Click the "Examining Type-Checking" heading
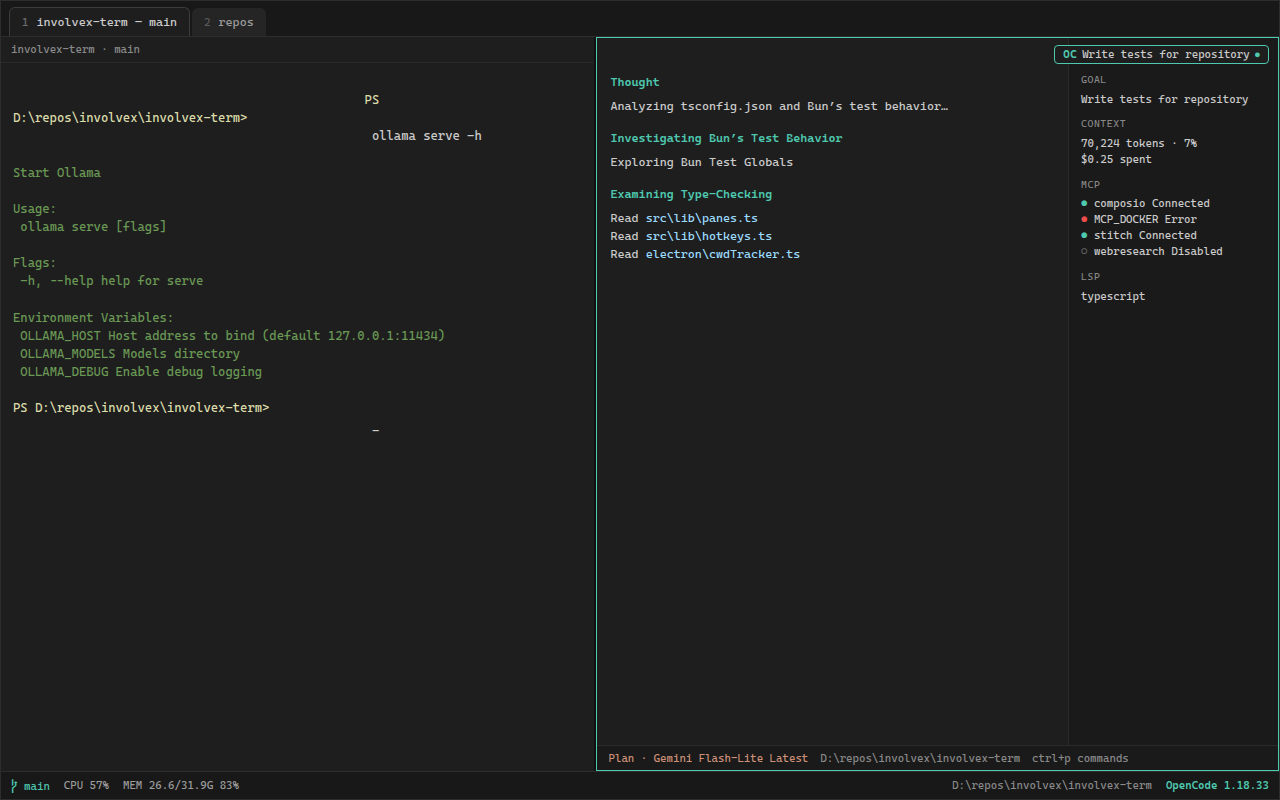 coord(691,194)
